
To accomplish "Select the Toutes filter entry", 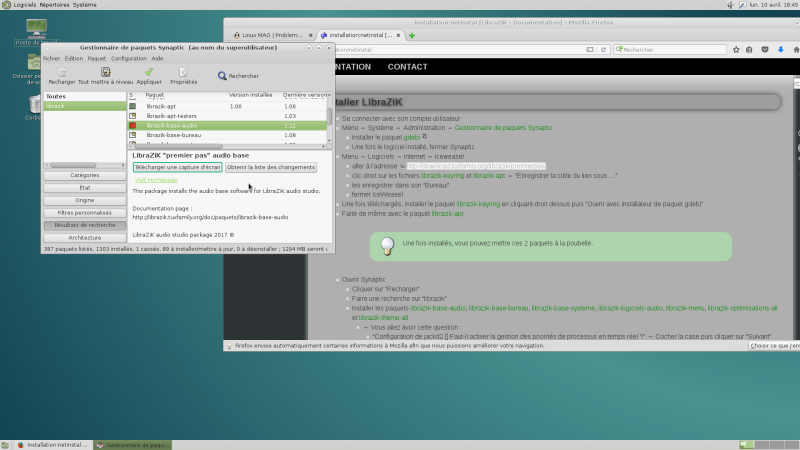I will pos(85,96).
